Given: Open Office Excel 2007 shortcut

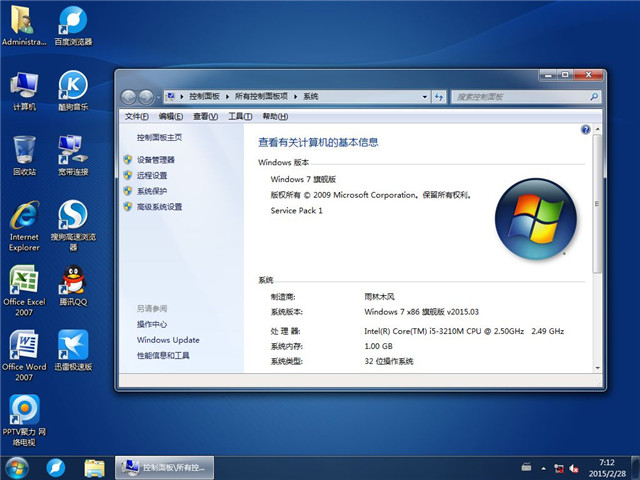Looking at the screenshot, I should (x=24, y=291).
